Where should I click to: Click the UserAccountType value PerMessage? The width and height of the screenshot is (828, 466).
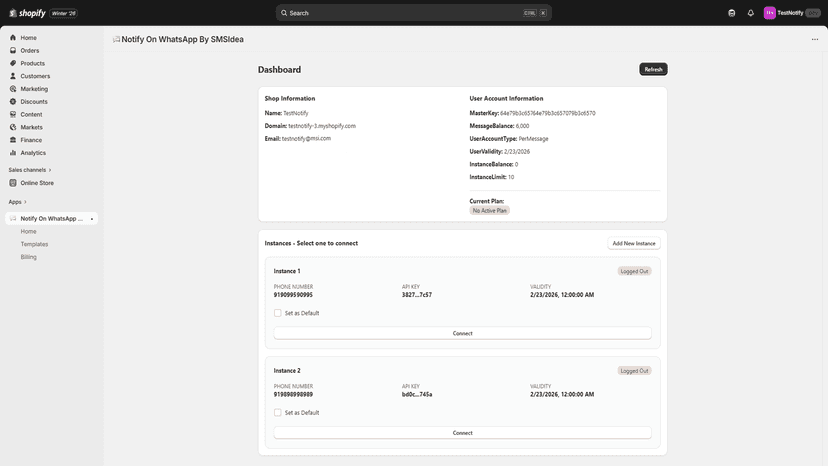tap(533, 139)
